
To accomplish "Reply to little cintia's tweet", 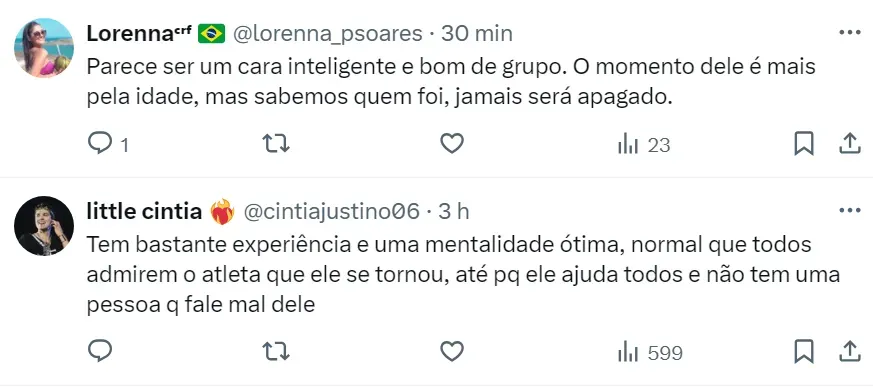I will coord(100,351).
